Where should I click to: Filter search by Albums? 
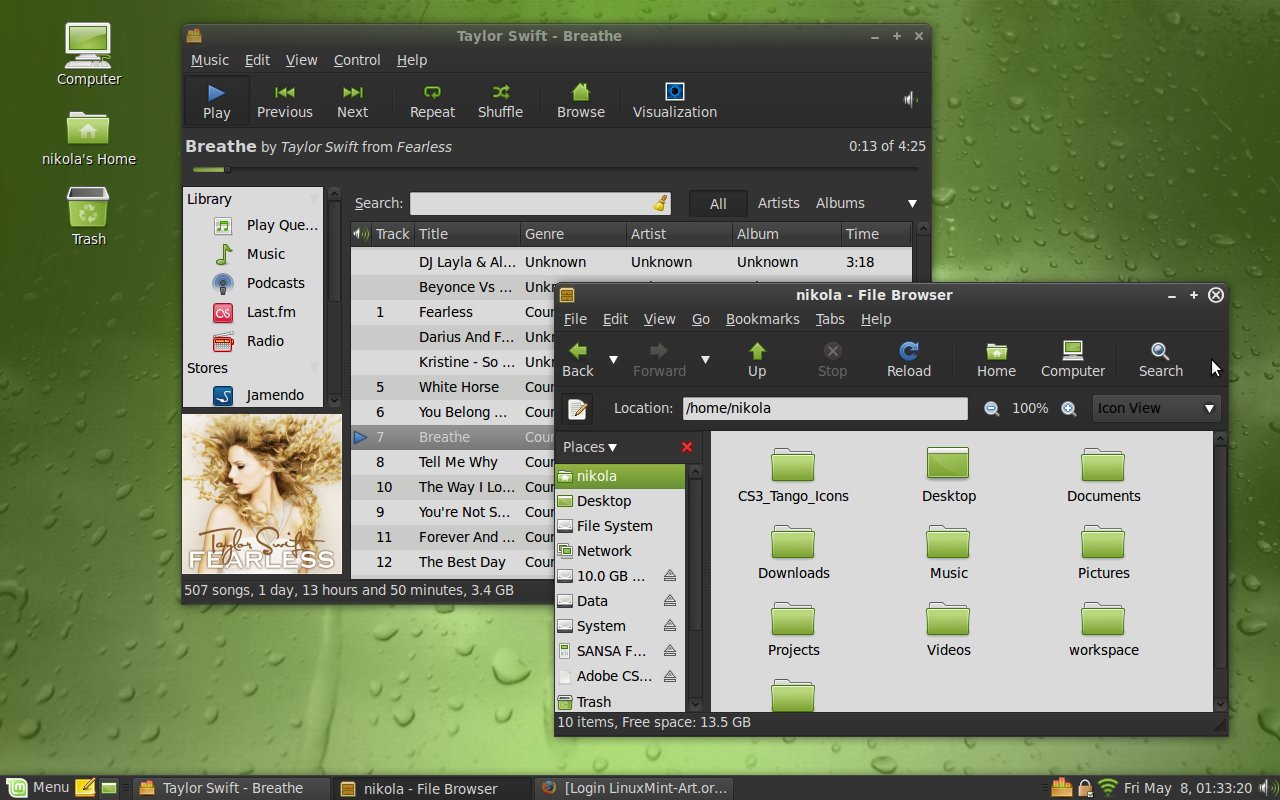tap(840, 203)
